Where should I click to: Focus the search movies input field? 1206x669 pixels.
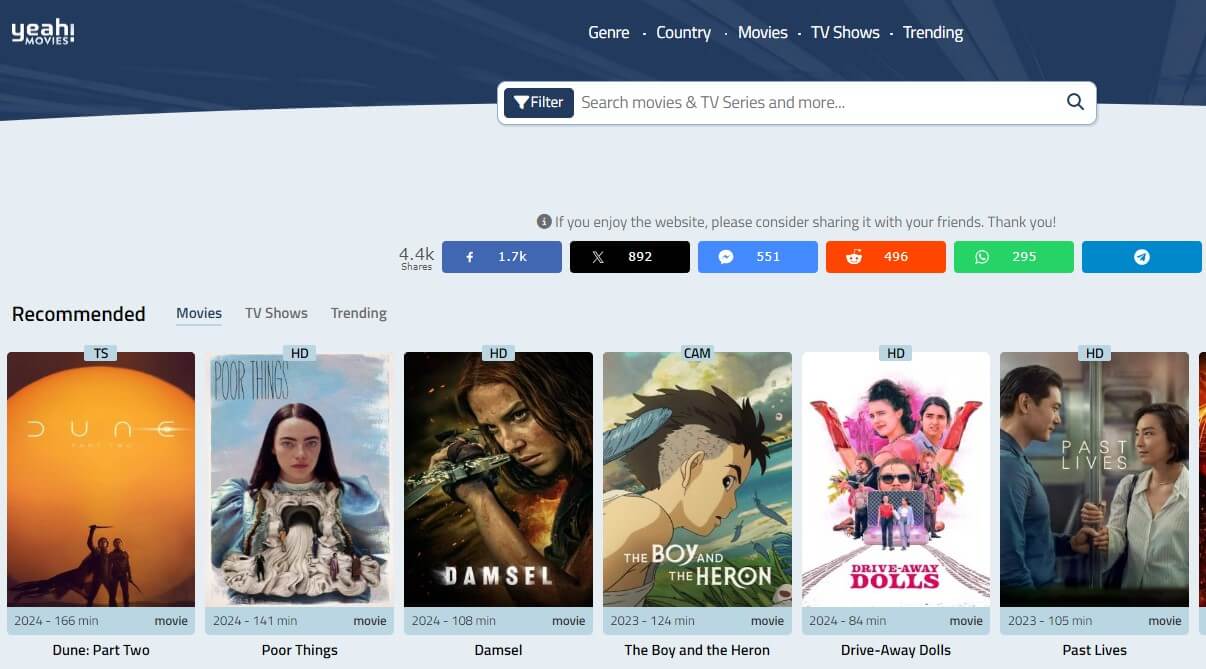(x=815, y=102)
